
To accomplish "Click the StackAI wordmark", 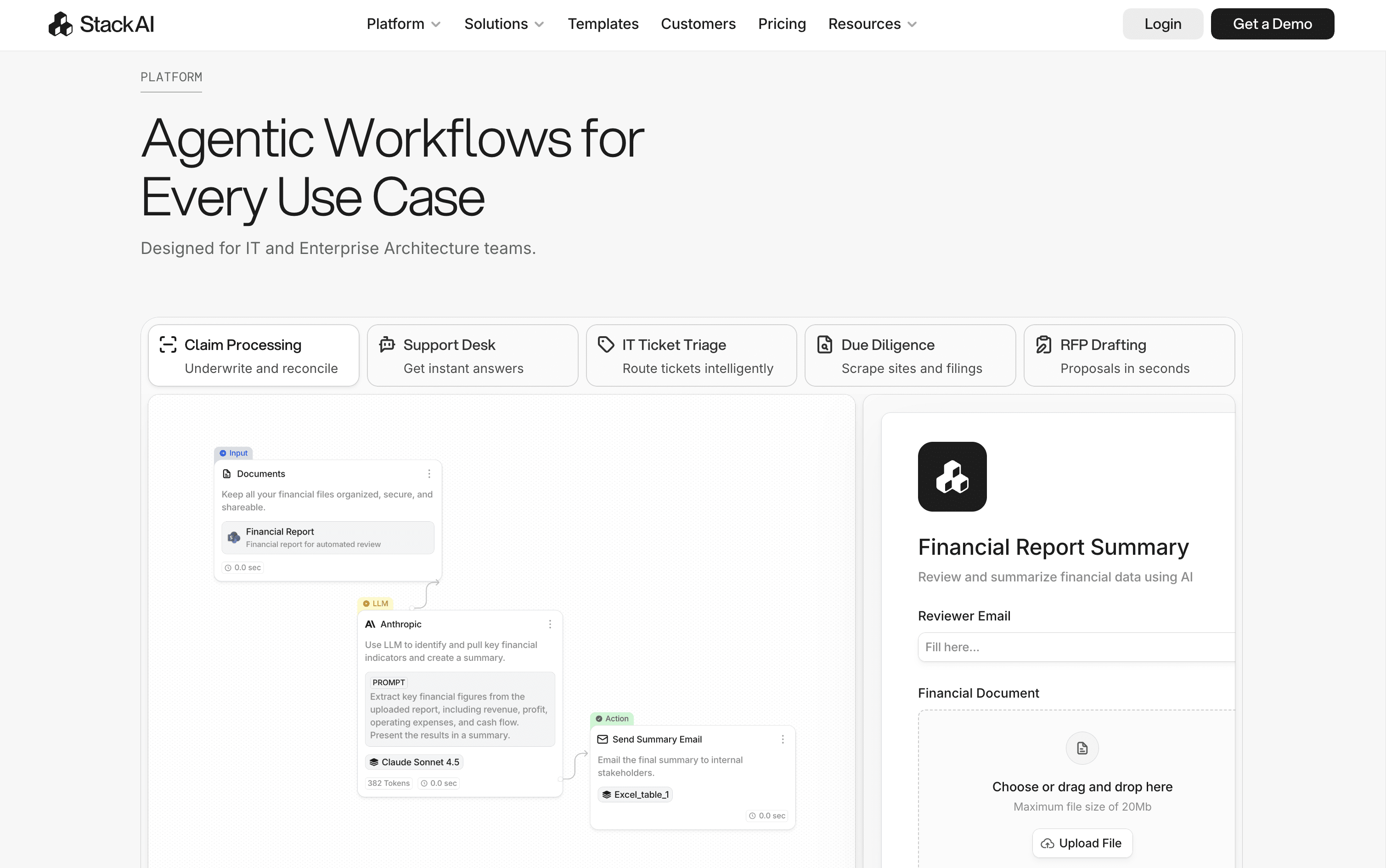I will coord(117,24).
